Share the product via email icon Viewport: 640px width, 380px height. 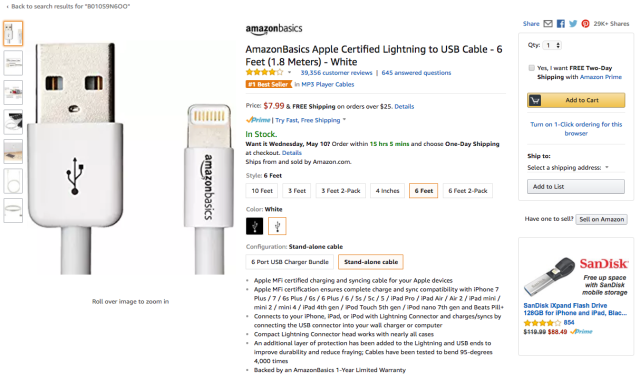[548, 24]
